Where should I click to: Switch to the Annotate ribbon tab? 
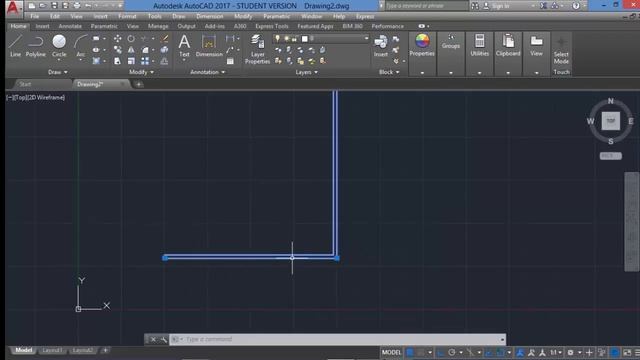pos(70,26)
